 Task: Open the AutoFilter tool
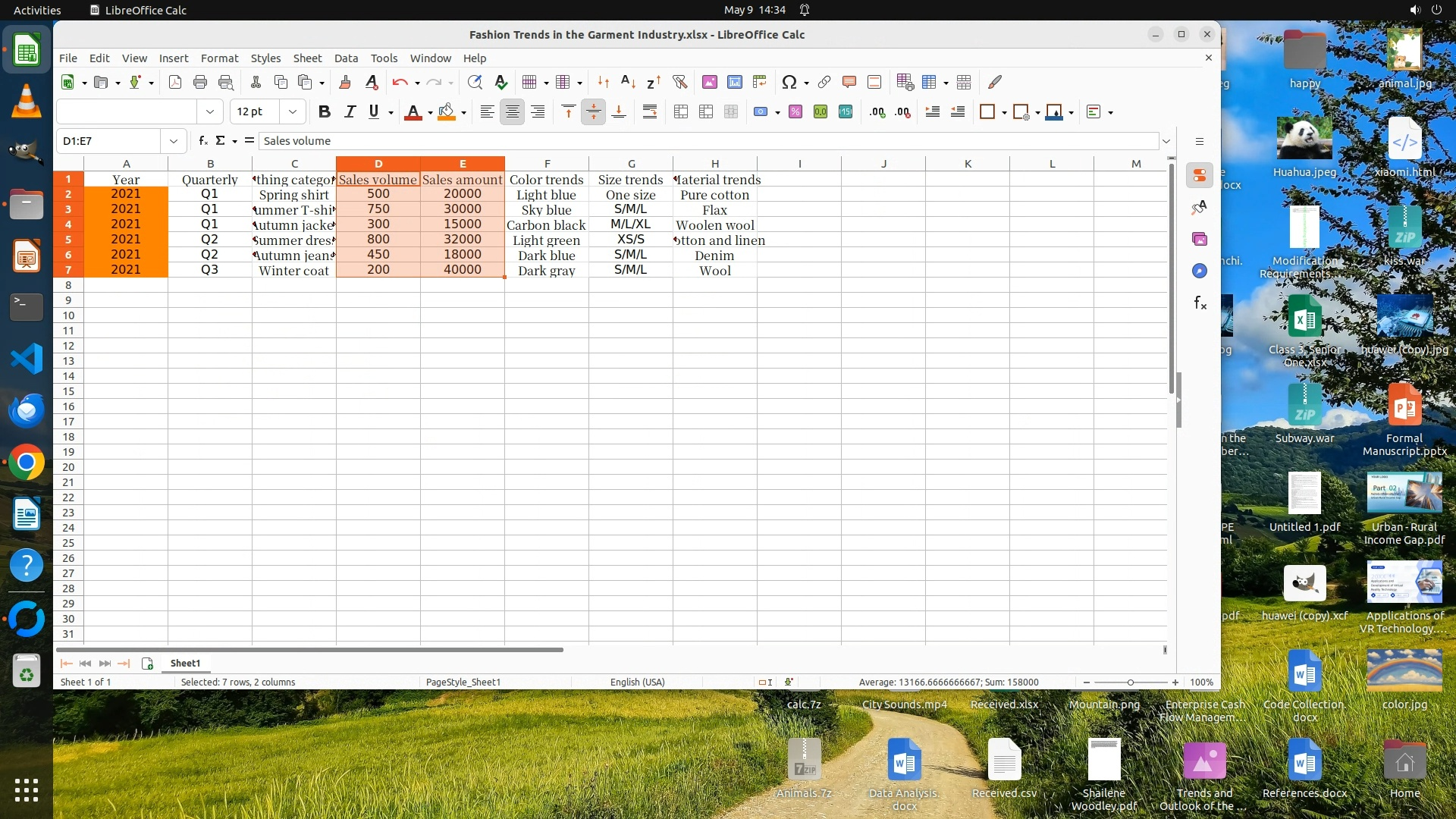[679, 82]
